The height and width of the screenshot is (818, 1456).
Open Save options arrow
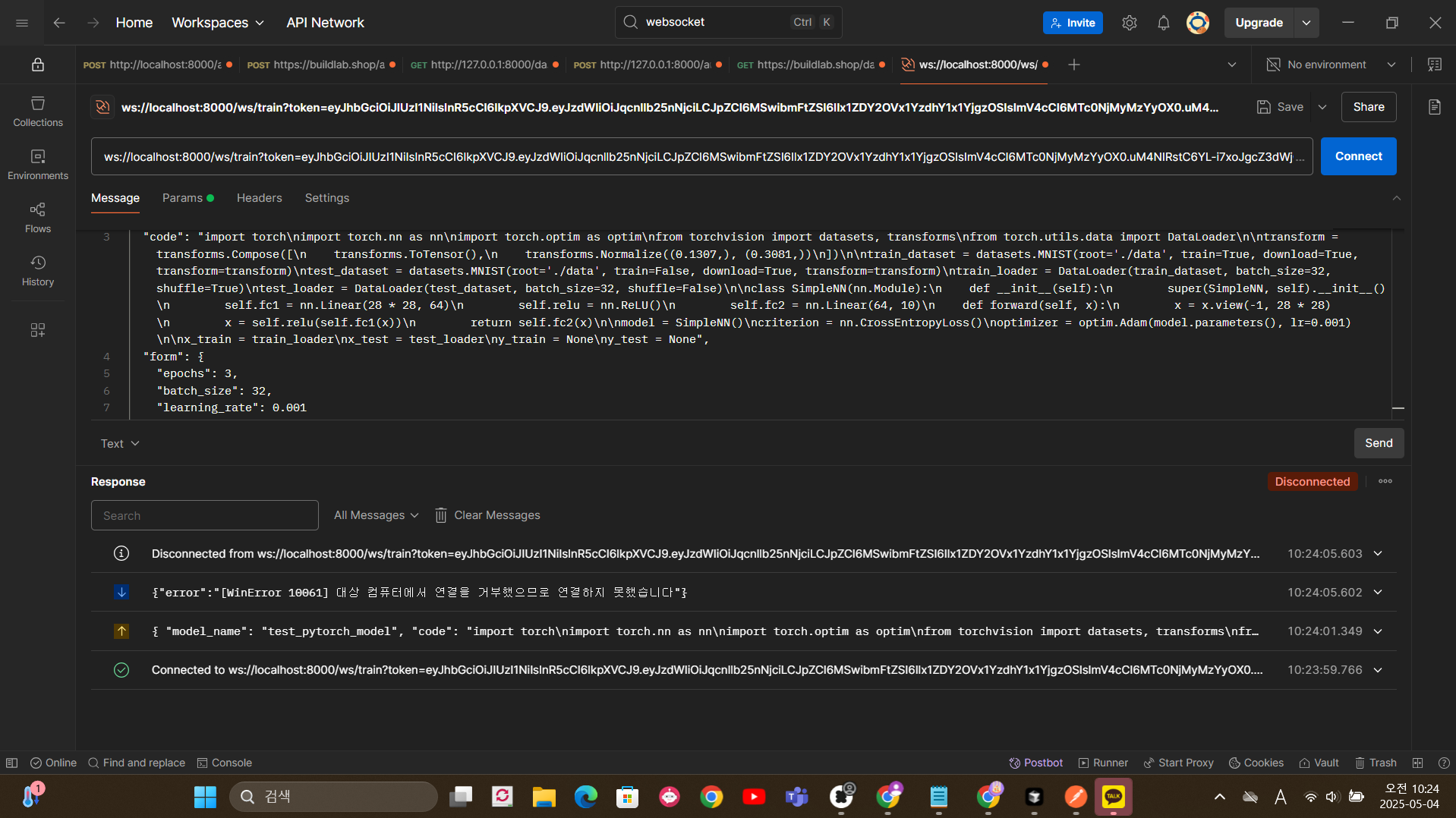(1322, 107)
